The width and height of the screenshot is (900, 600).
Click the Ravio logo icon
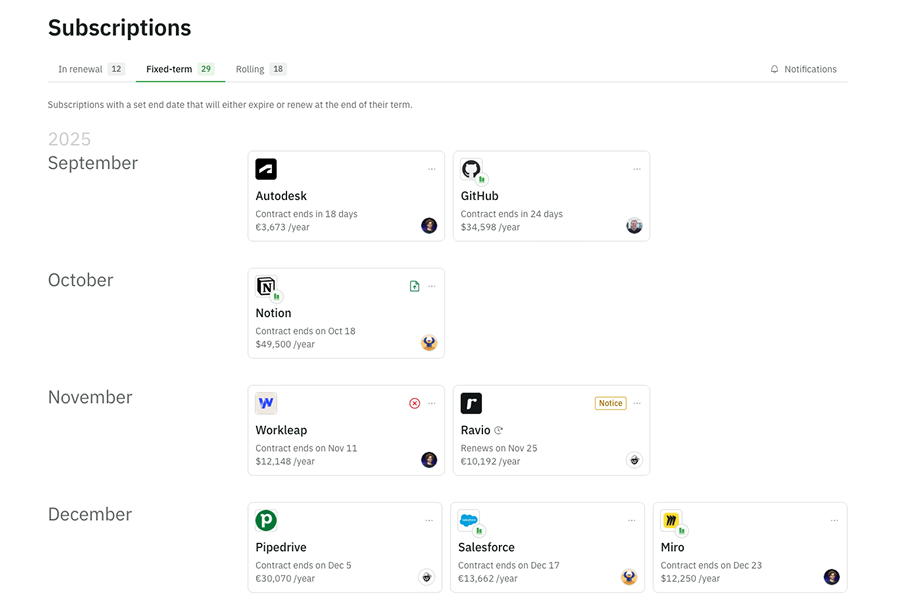pos(471,403)
